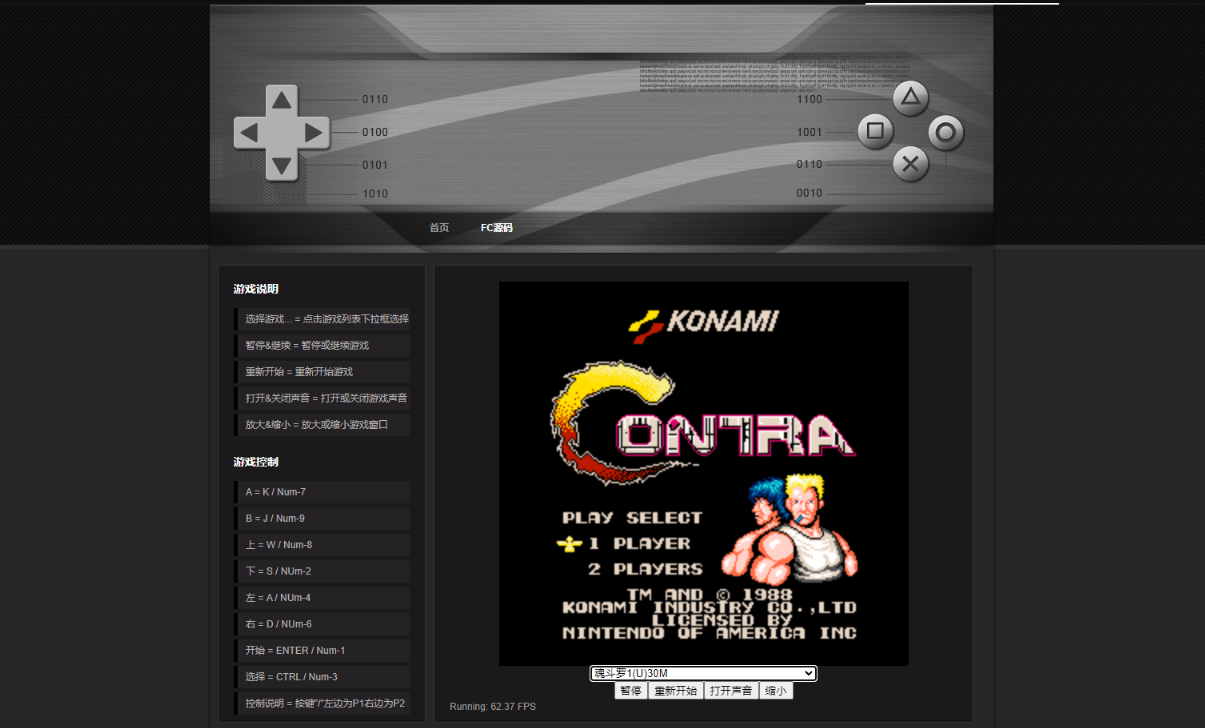Open the game selection dropdown
Screen dimensions: 1205x728
click(x=703, y=673)
